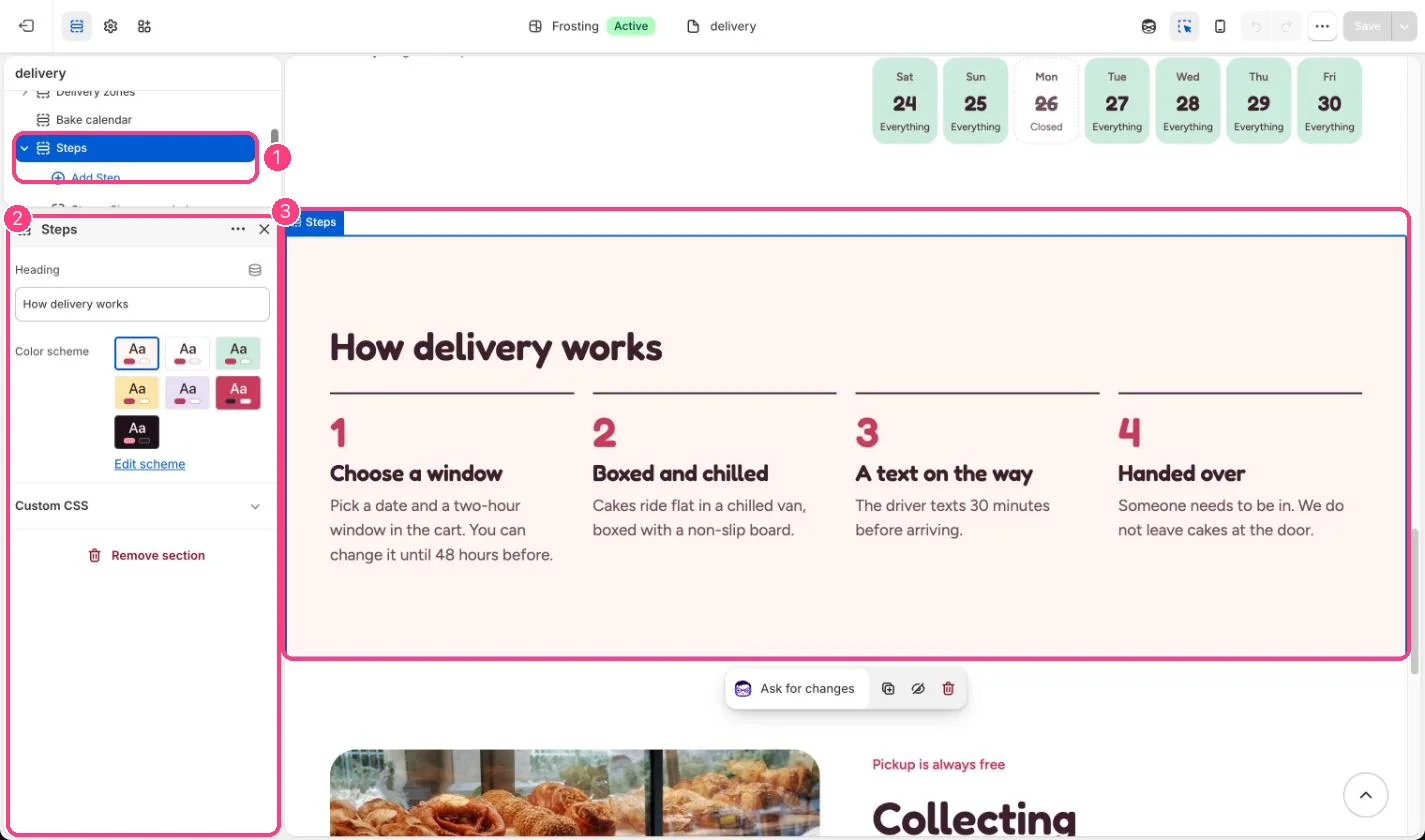Click the sidekick assistant icon in top bar
The image size is (1425, 840).
coord(1149,26)
